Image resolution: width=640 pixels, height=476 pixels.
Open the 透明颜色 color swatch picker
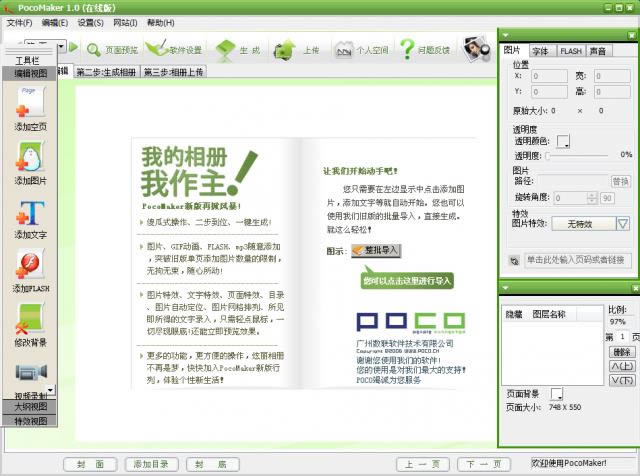click(563, 141)
